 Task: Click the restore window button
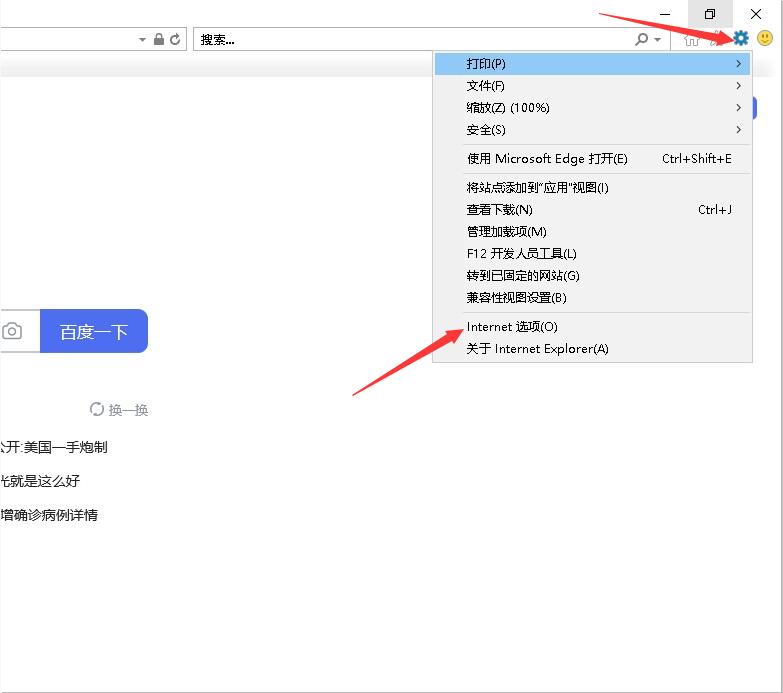pyautogui.click(x=710, y=14)
